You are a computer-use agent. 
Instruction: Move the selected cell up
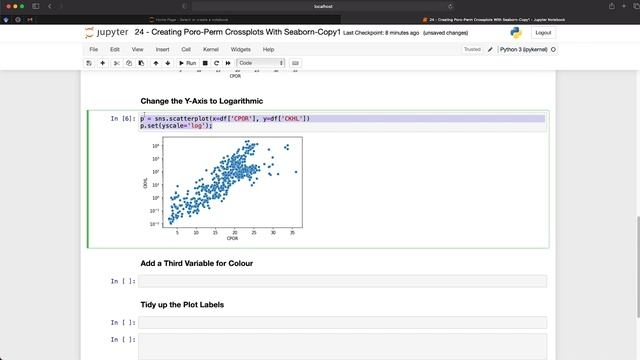(x=156, y=63)
